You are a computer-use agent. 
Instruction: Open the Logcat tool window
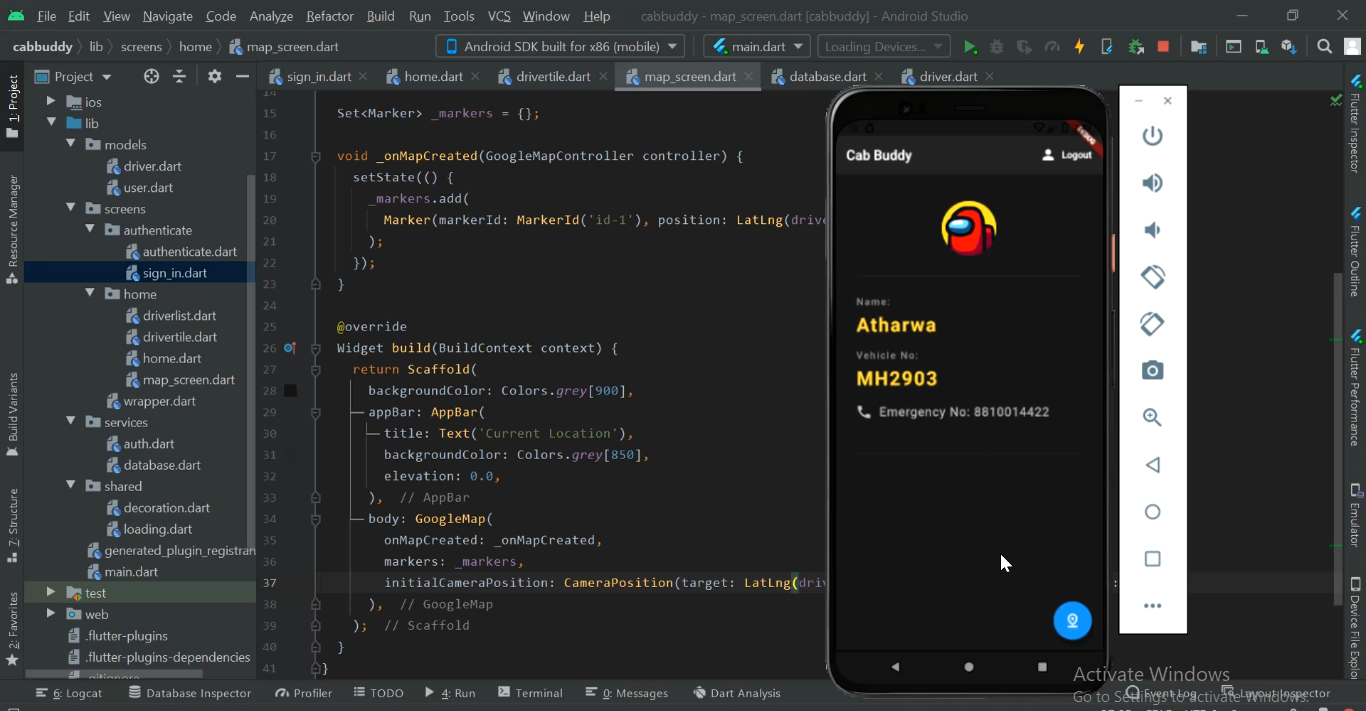pyautogui.click(x=69, y=693)
